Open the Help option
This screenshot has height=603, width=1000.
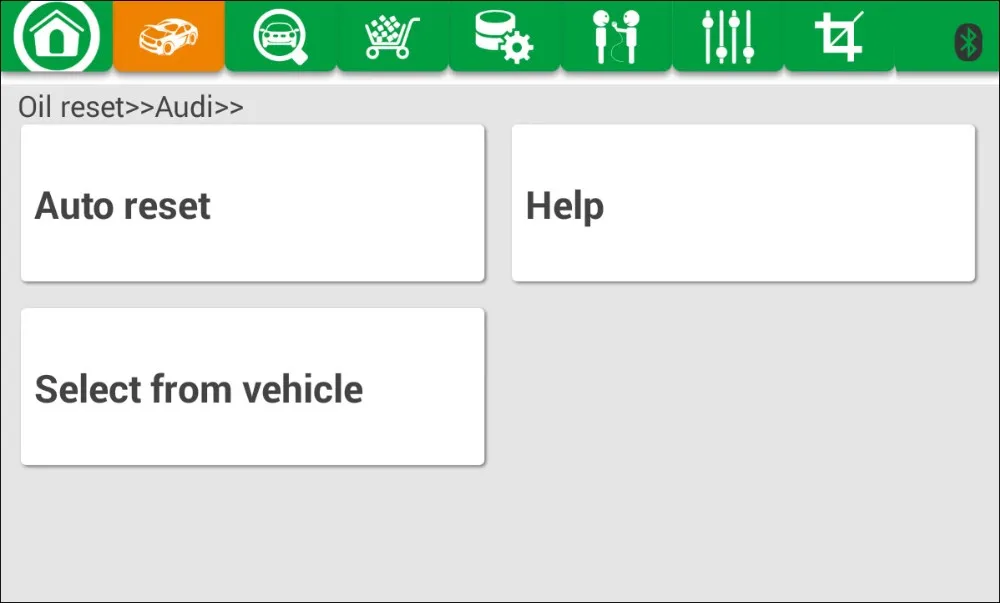(565, 206)
